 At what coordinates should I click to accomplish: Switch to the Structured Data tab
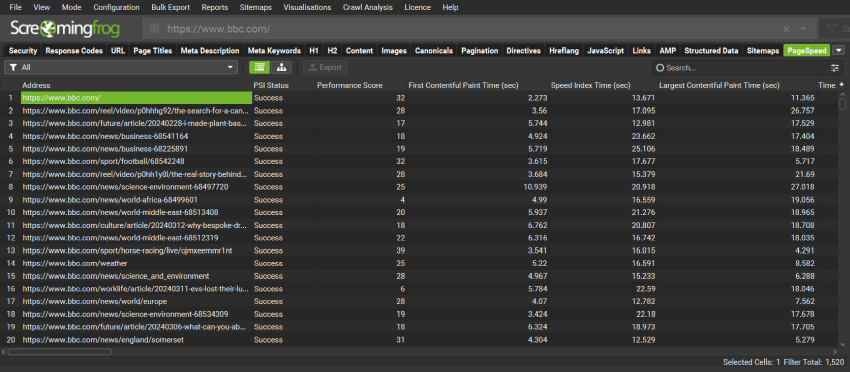click(x=711, y=50)
